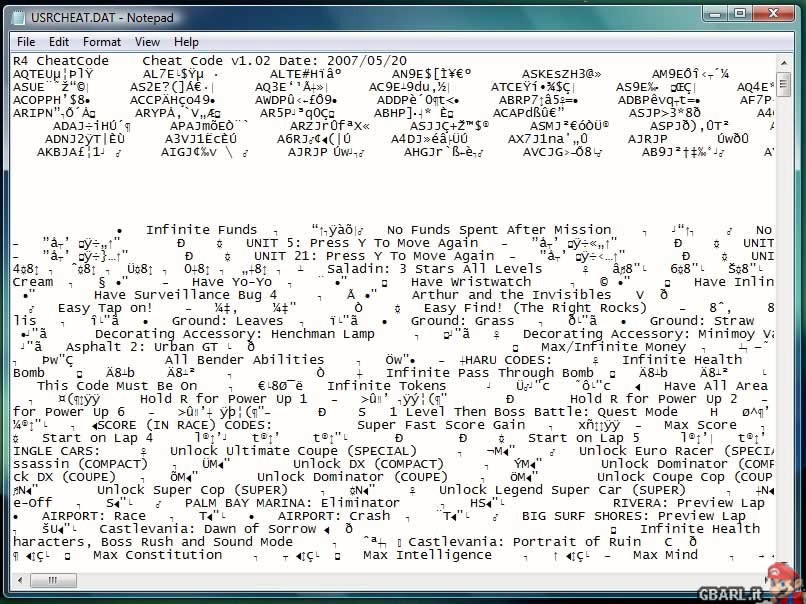This screenshot has width=806, height=604.
Task: Click "UNIT 5: Press Y To Move Again"
Action: (x=362, y=243)
